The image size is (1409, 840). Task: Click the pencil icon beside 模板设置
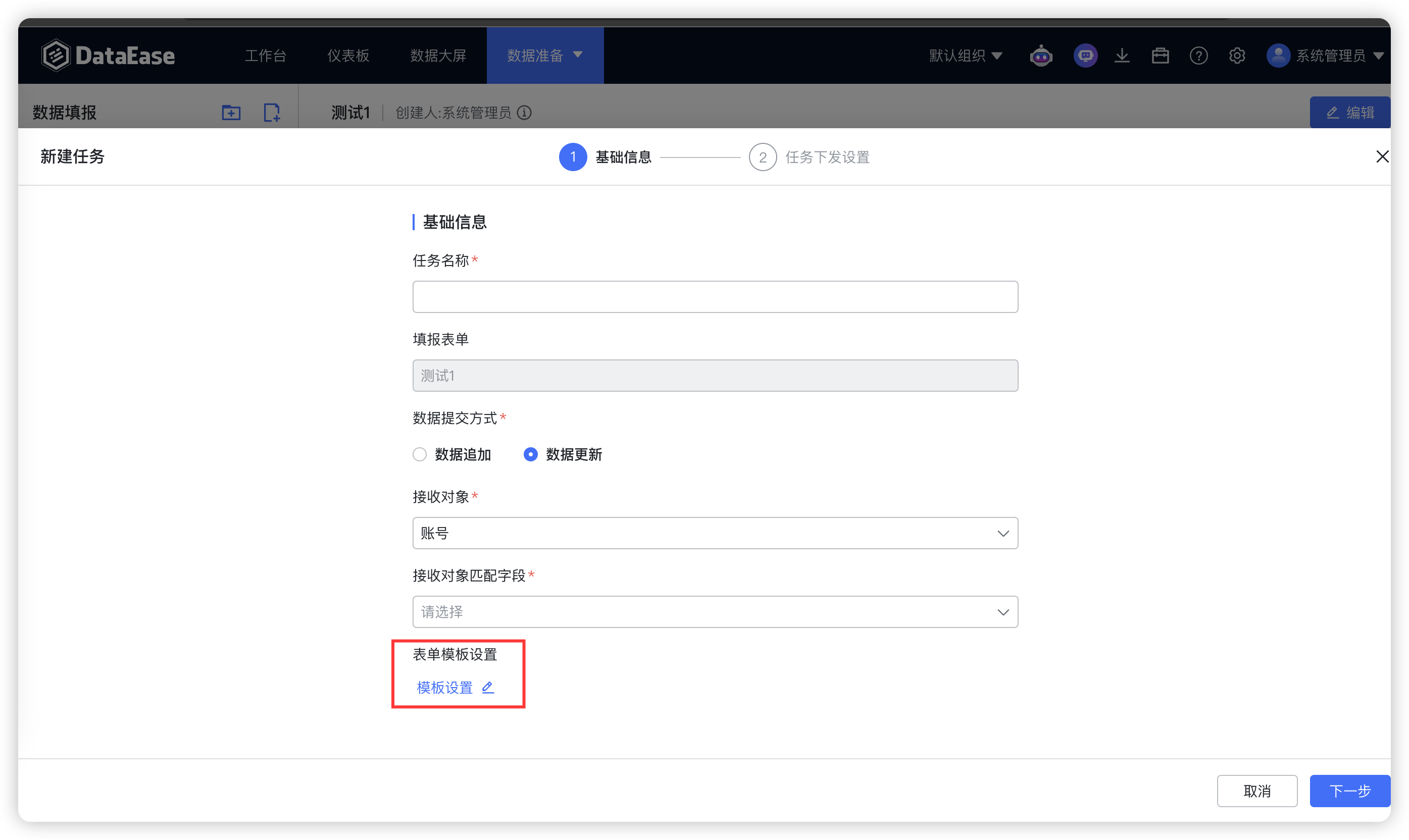coord(487,687)
